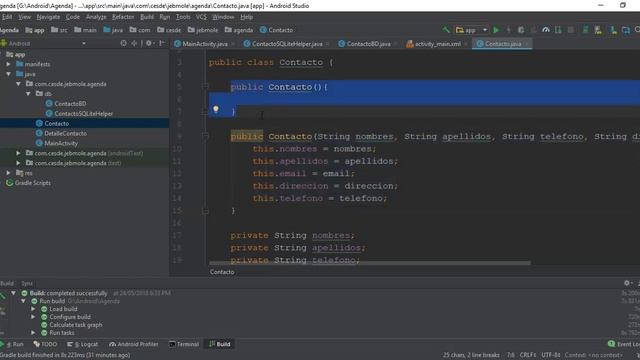This screenshot has height=360, width=640.
Task: Hide the Project panel using the hide icon
Action: [x=162, y=43]
